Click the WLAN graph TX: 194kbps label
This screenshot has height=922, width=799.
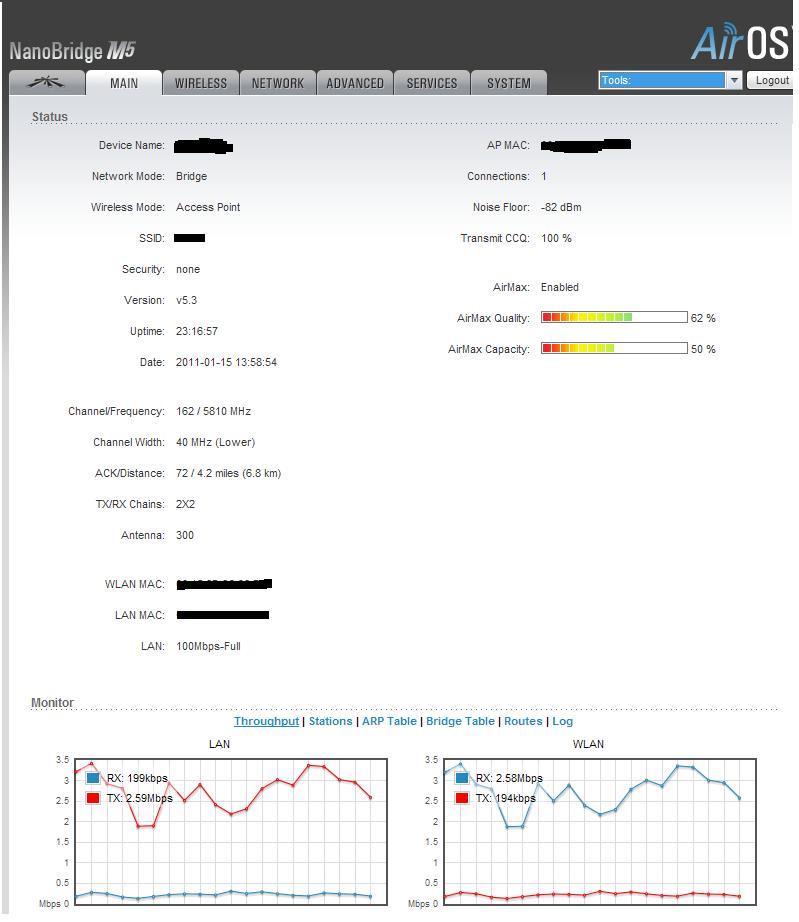coord(506,798)
